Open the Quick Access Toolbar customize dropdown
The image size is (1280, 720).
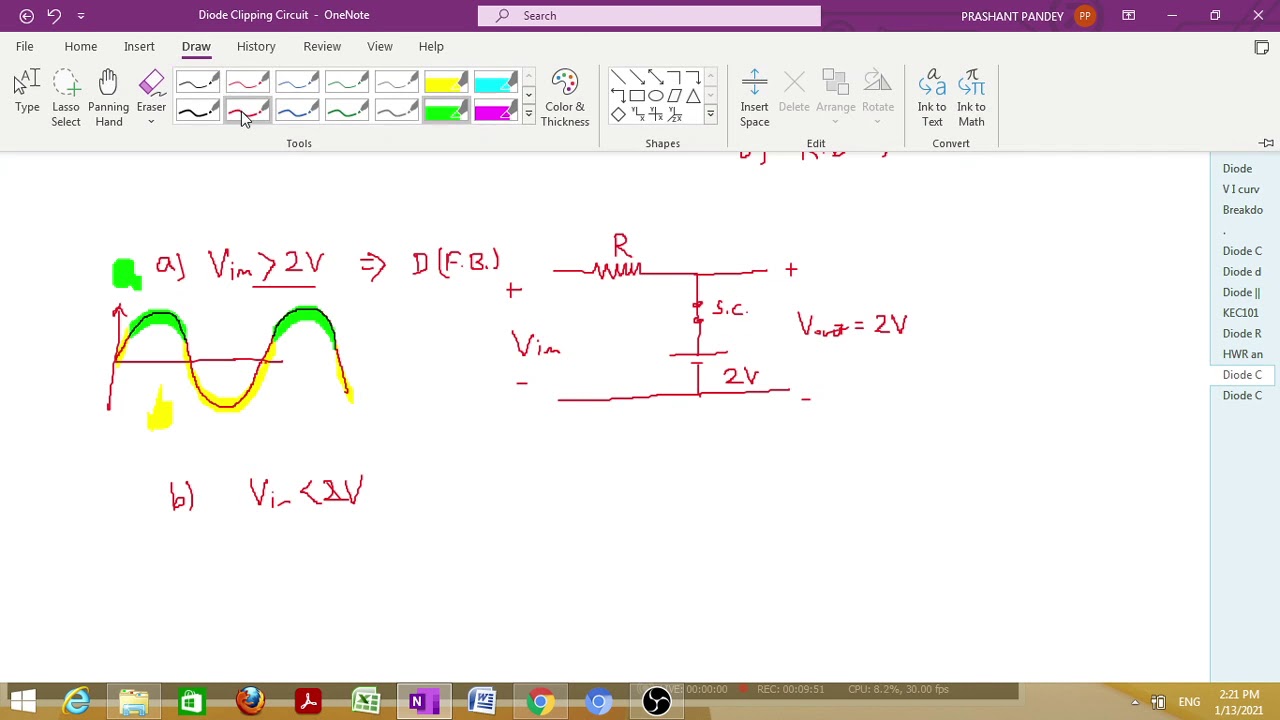[81, 15]
